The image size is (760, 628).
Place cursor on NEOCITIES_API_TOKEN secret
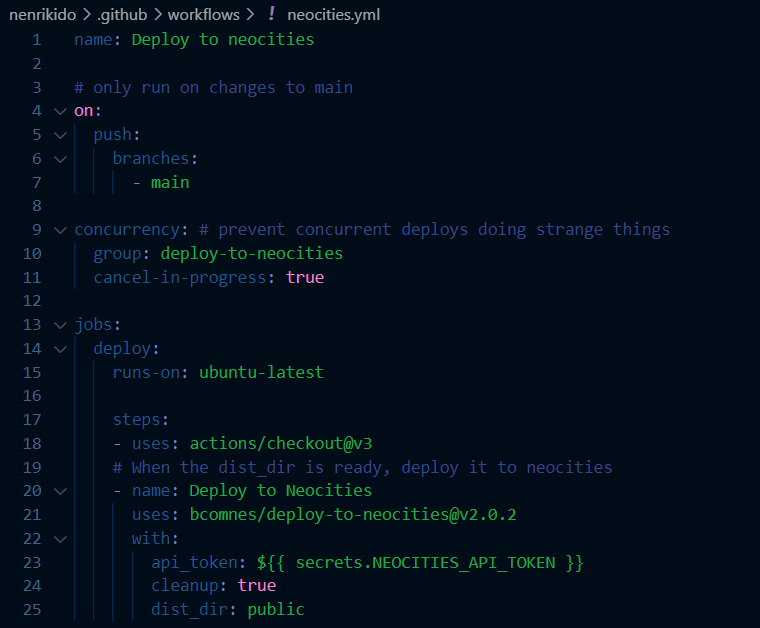click(x=463, y=563)
